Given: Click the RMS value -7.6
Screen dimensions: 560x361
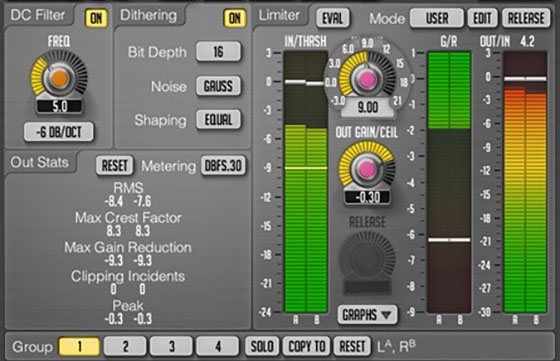Looking at the screenshot, I should click(x=142, y=201).
